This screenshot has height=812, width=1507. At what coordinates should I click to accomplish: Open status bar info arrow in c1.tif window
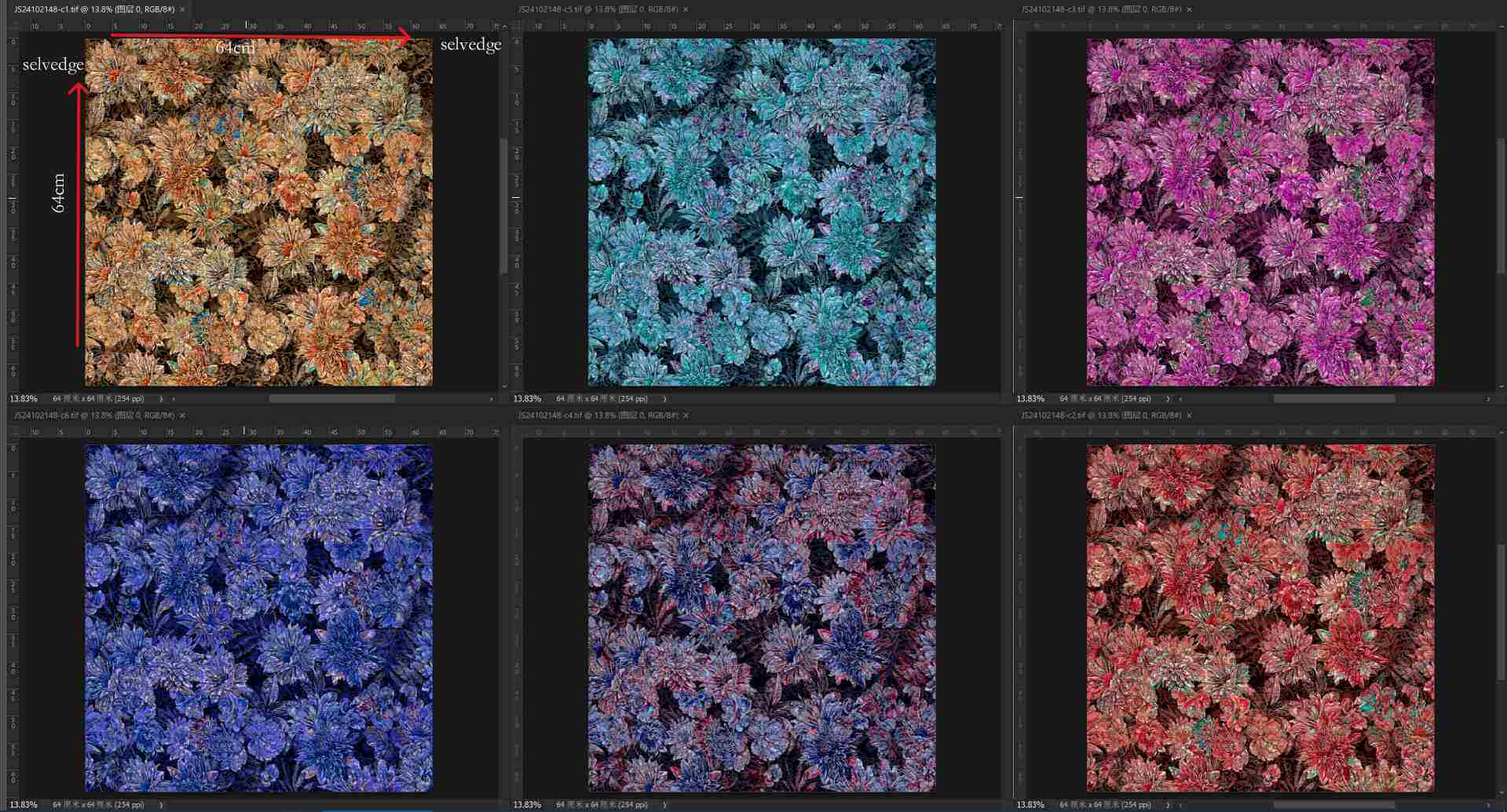click(x=161, y=399)
